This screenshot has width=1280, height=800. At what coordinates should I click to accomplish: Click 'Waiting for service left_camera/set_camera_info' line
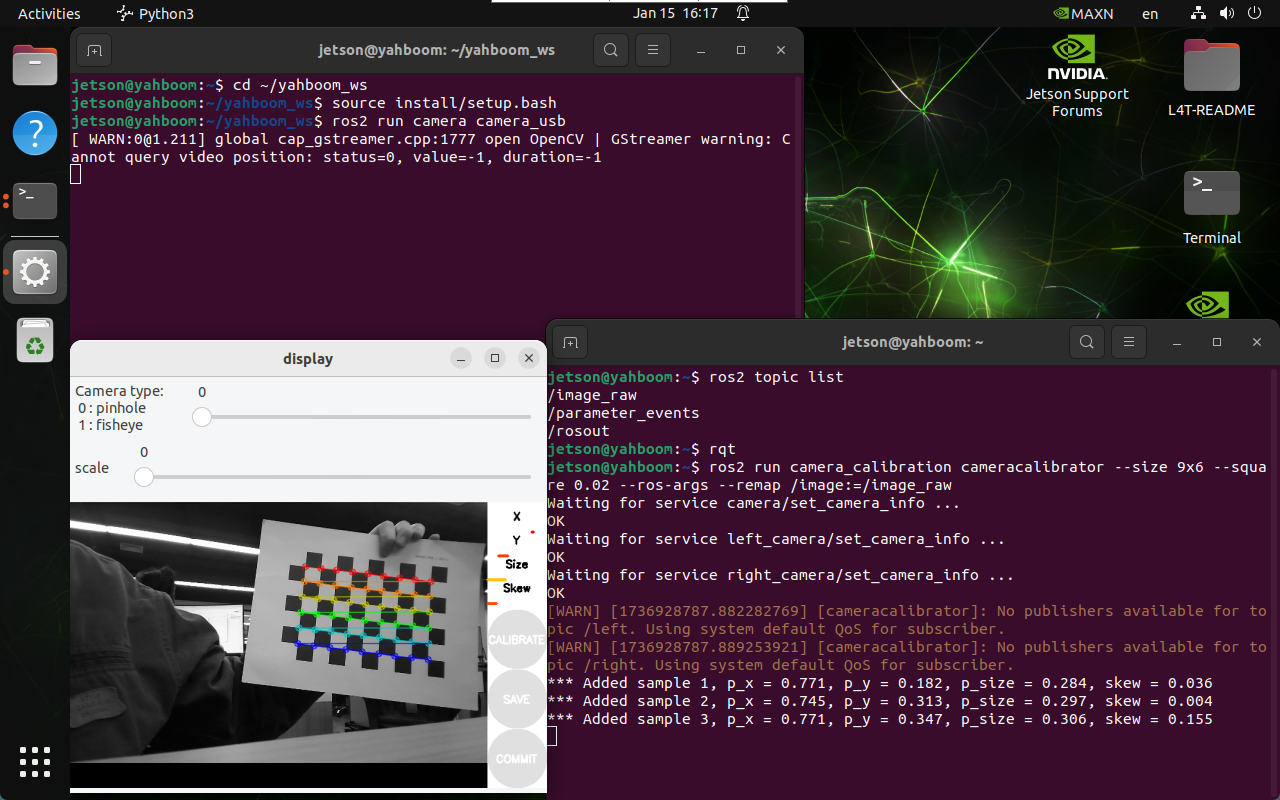(776, 539)
